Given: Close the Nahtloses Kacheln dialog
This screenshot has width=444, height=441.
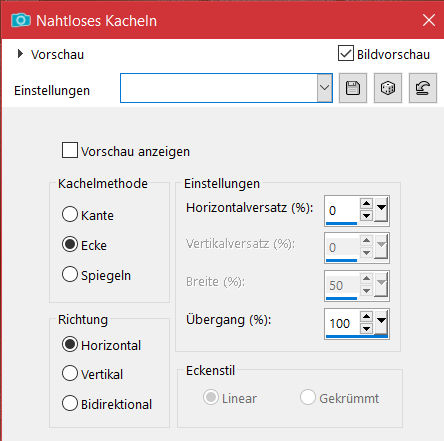Looking at the screenshot, I should pyautogui.click(x=429, y=20).
